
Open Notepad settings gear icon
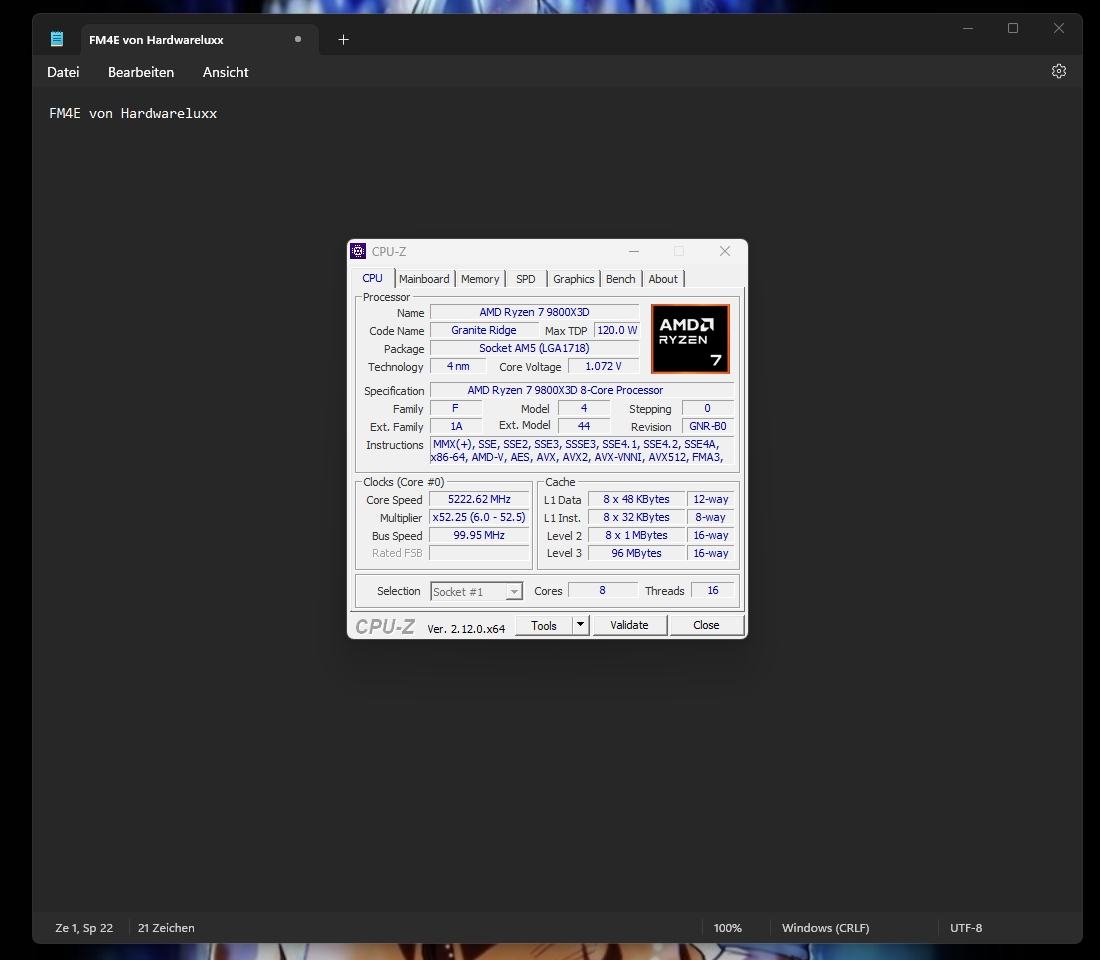point(1059,71)
